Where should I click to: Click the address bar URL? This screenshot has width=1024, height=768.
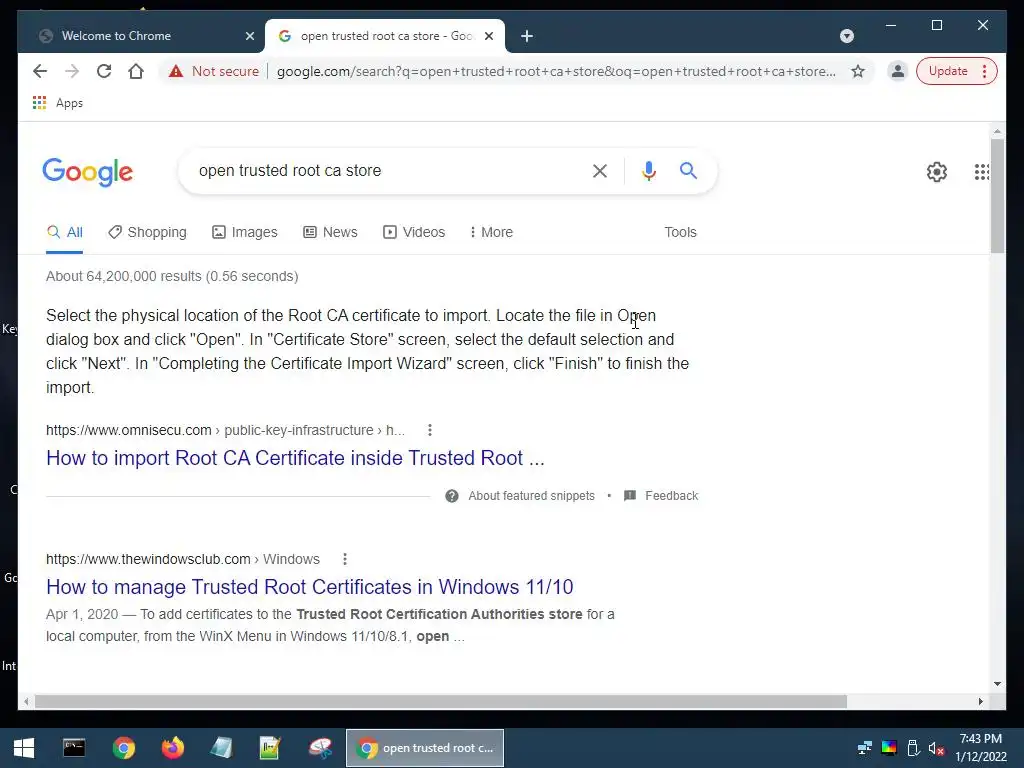556,71
